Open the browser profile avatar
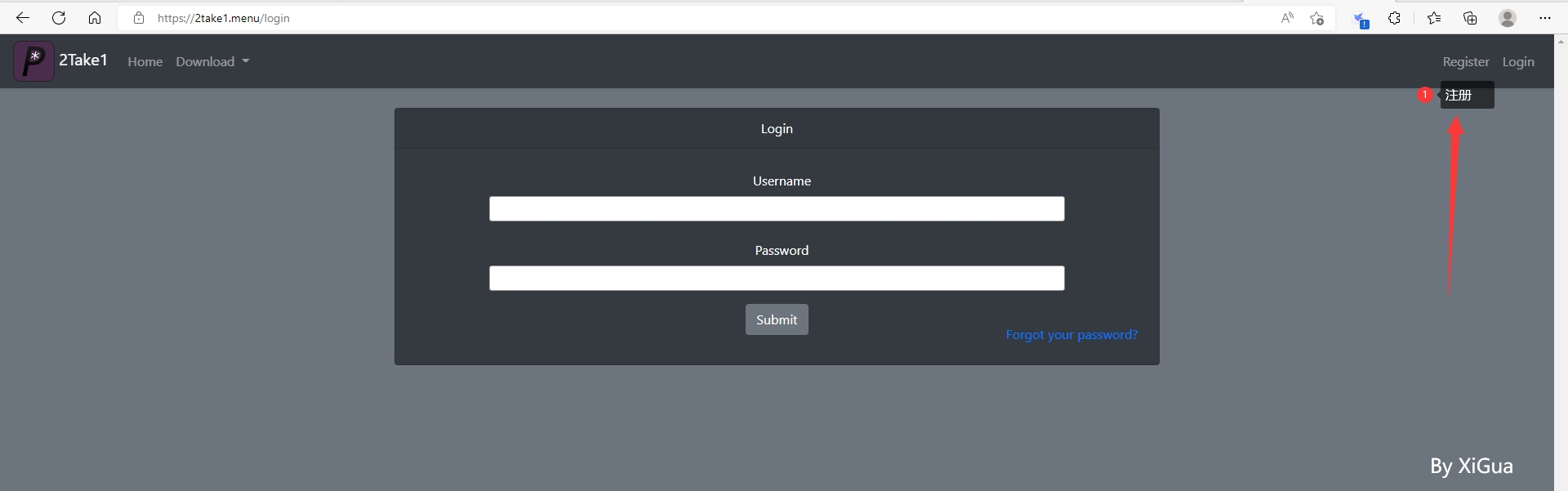Screen dimensions: 1568x491 (1508, 18)
